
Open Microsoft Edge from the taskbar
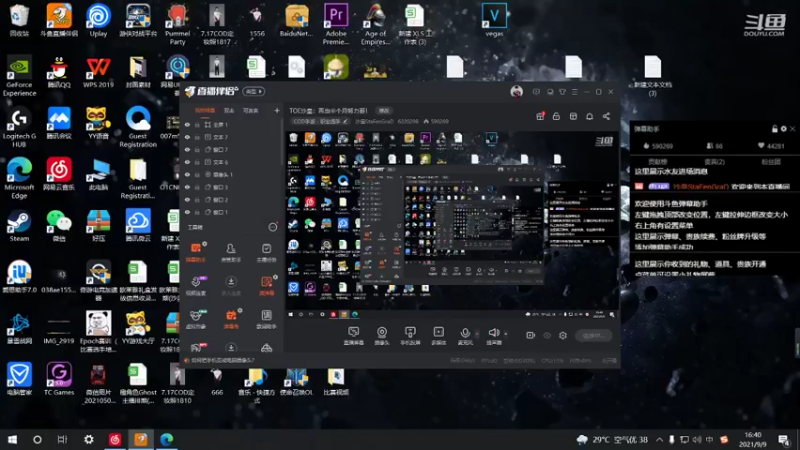tap(167, 439)
